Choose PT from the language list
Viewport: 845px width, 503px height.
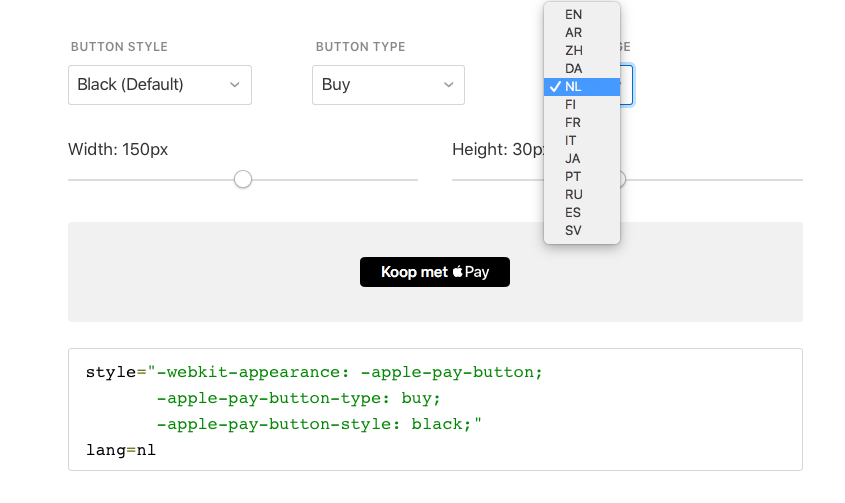[581, 176]
